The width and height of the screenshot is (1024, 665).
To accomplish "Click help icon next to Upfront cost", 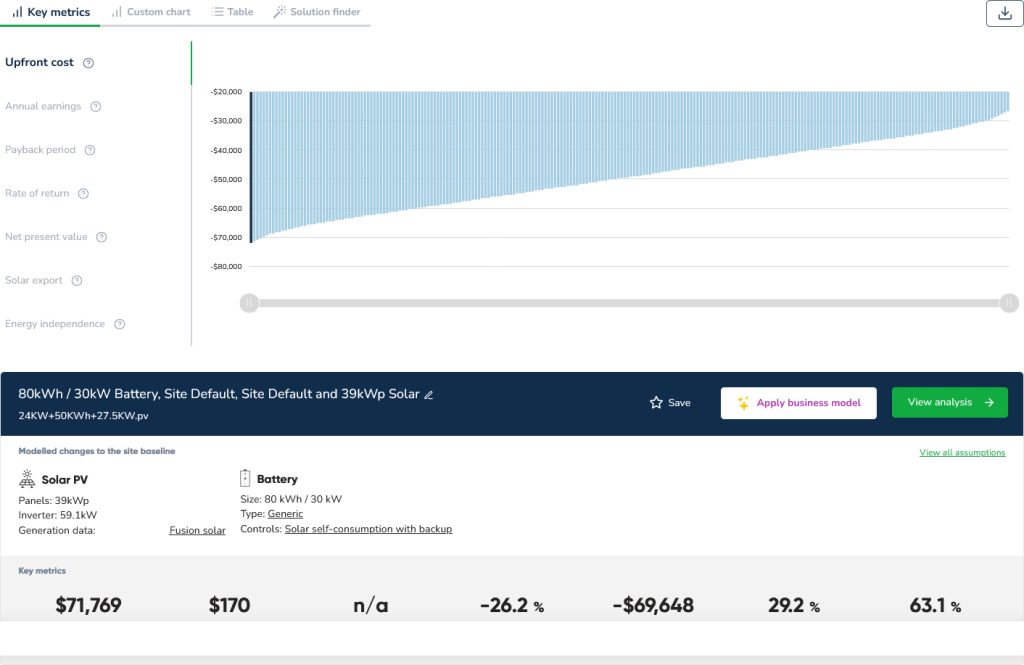I will click(x=88, y=63).
